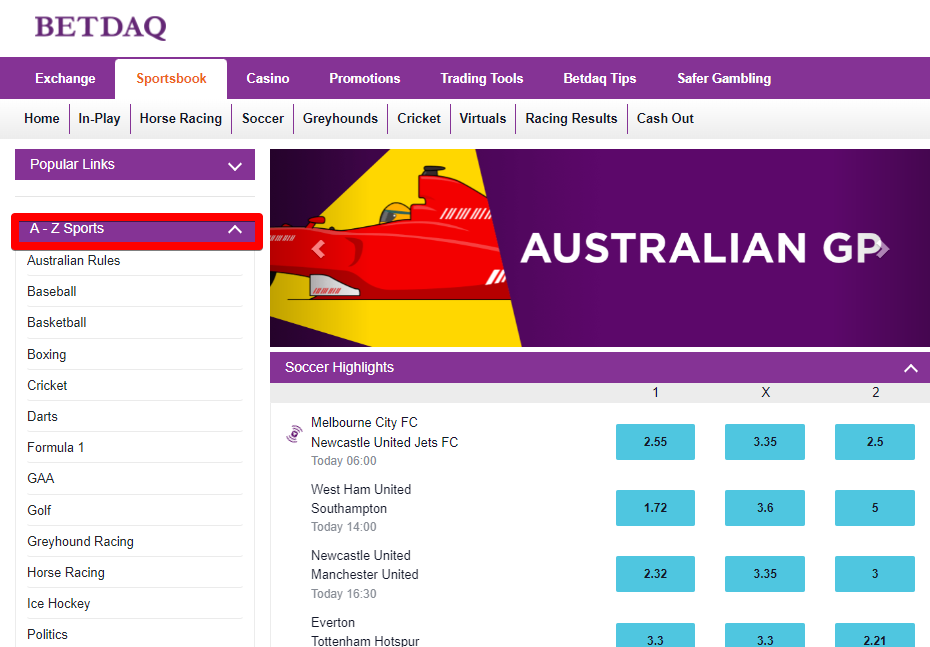
Task: Open Cash Out in the sub-navigation
Action: 665,119
